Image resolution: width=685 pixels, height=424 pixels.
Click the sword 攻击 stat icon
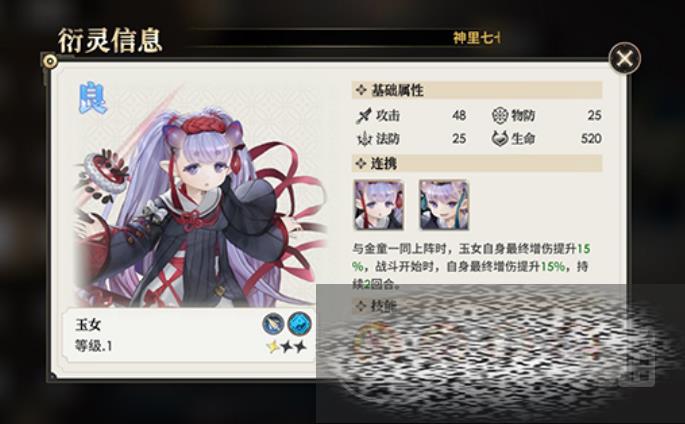click(363, 116)
